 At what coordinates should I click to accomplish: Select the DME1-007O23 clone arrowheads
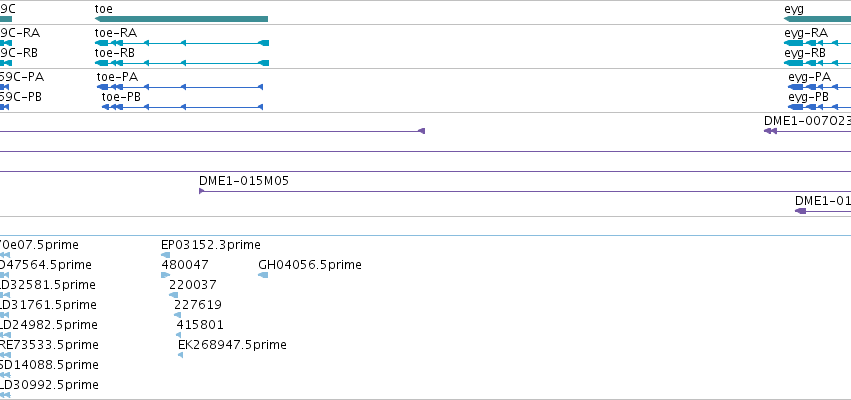point(770,131)
